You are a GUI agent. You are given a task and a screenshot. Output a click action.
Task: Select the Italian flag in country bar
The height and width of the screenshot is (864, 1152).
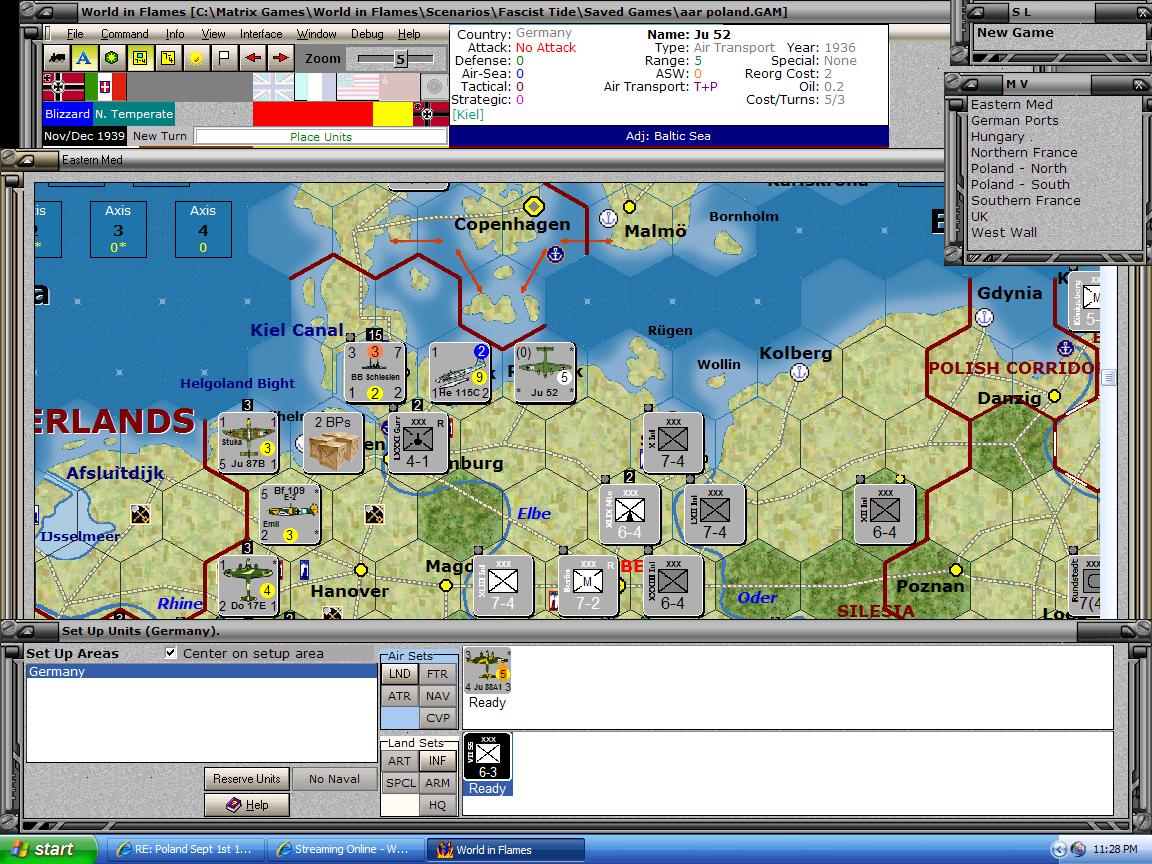106,87
